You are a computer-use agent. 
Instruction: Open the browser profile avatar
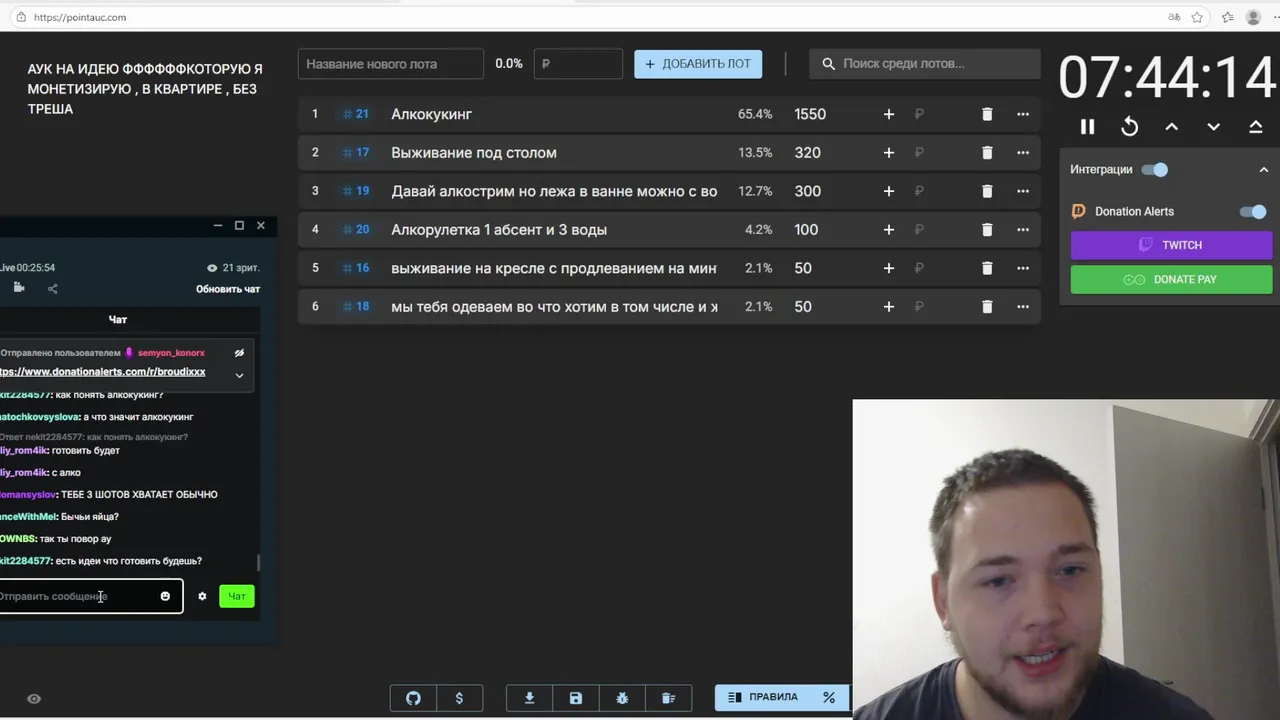click(1253, 17)
